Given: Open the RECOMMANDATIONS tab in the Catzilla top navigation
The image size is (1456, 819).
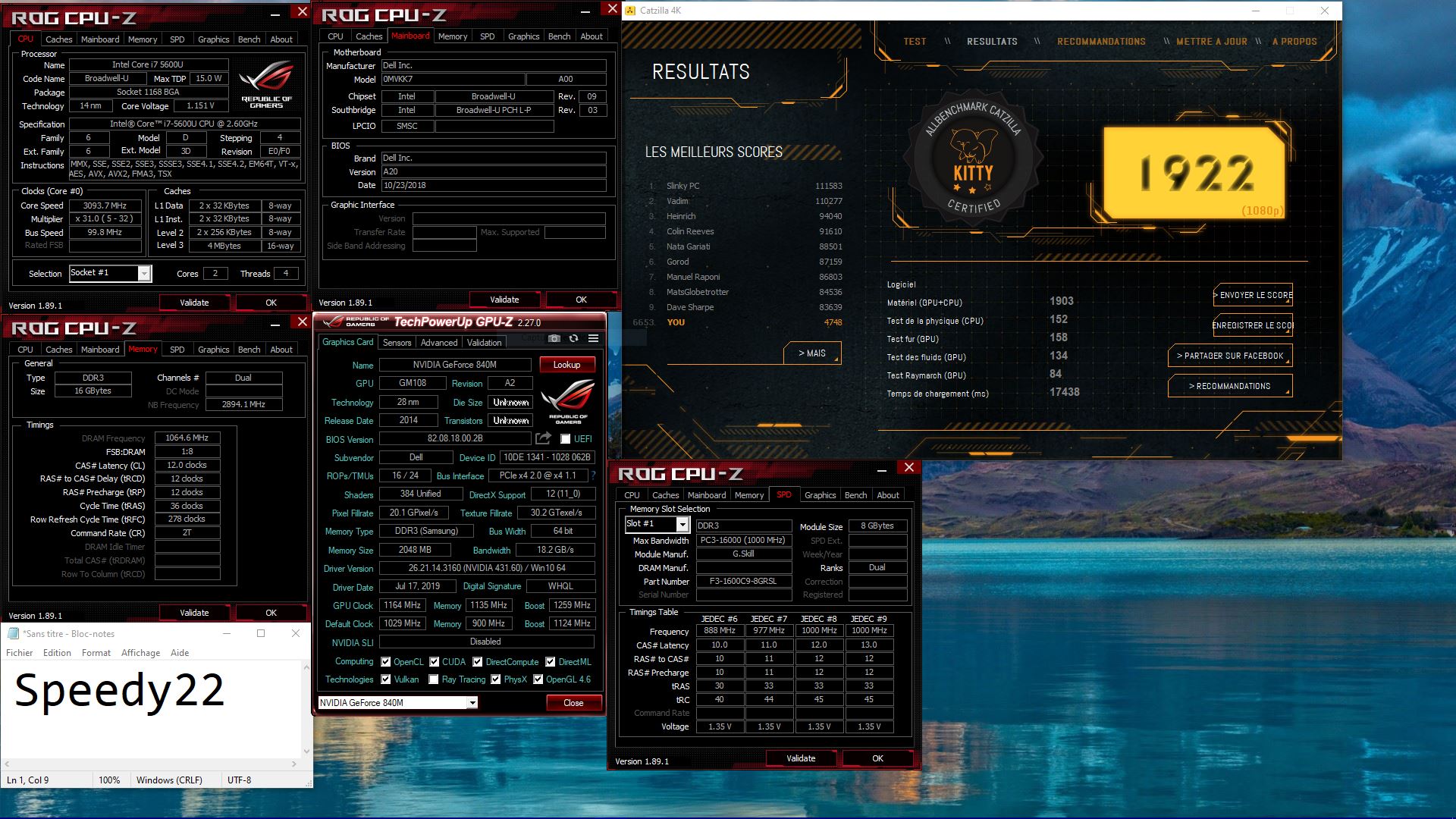Looking at the screenshot, I should click(x=1101, y=42).
